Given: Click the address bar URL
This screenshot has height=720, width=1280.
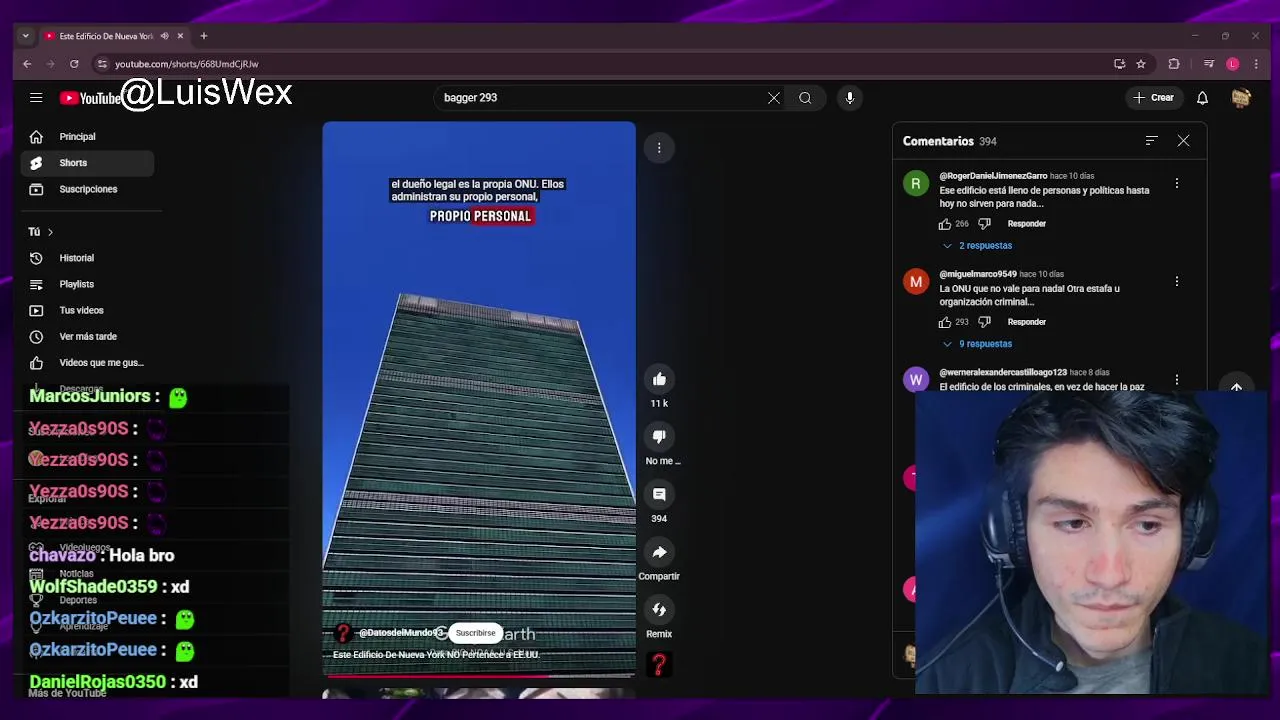Looking at the screenshot, I should [187, 64].
